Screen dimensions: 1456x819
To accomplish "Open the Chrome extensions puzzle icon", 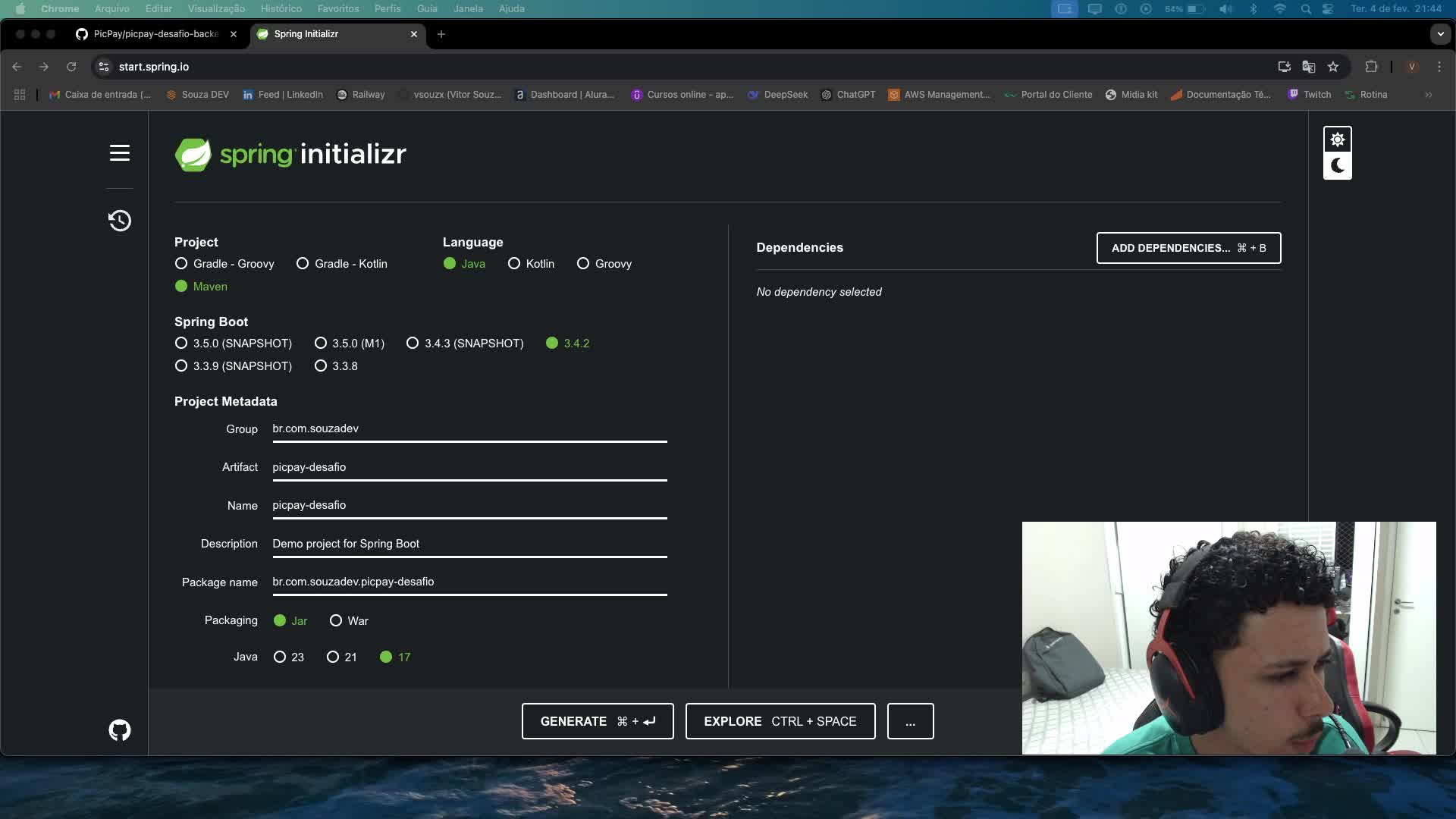I will tap(1371, 67).
